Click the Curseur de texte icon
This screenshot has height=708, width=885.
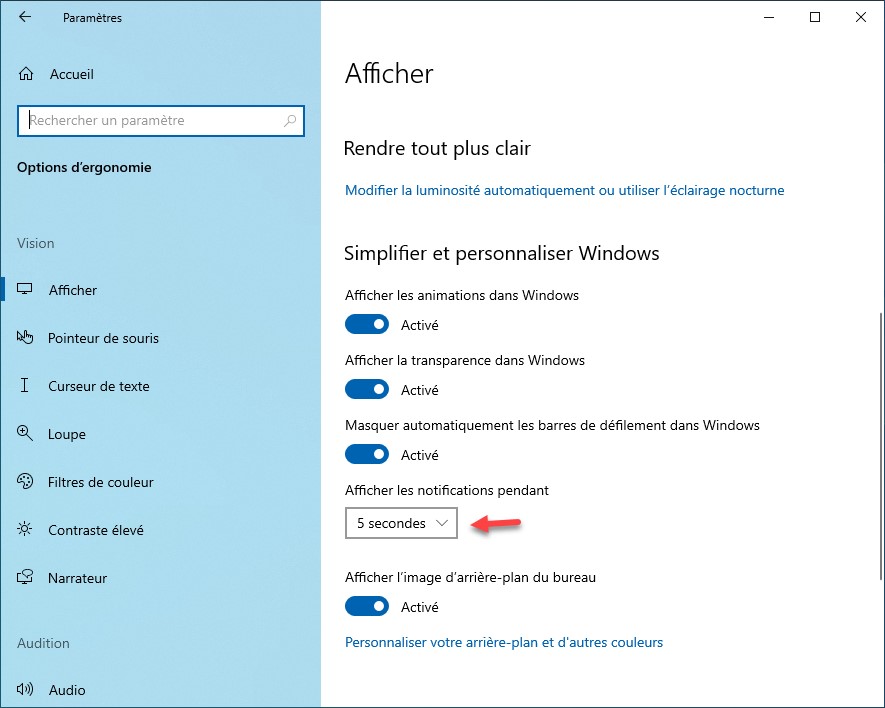point(26,386)
